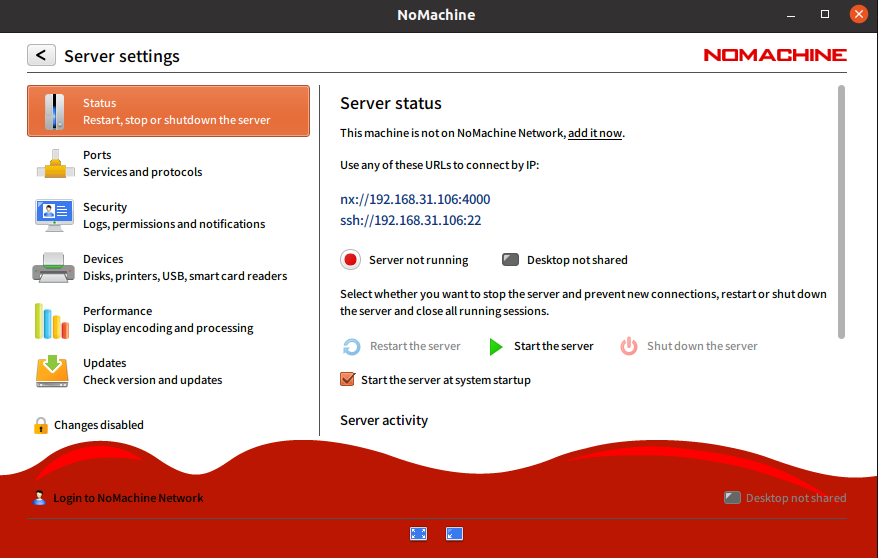Click the vertical scrollbar of server panel
878x558 pixels.
pyautogui.click(x=841, y=212)
